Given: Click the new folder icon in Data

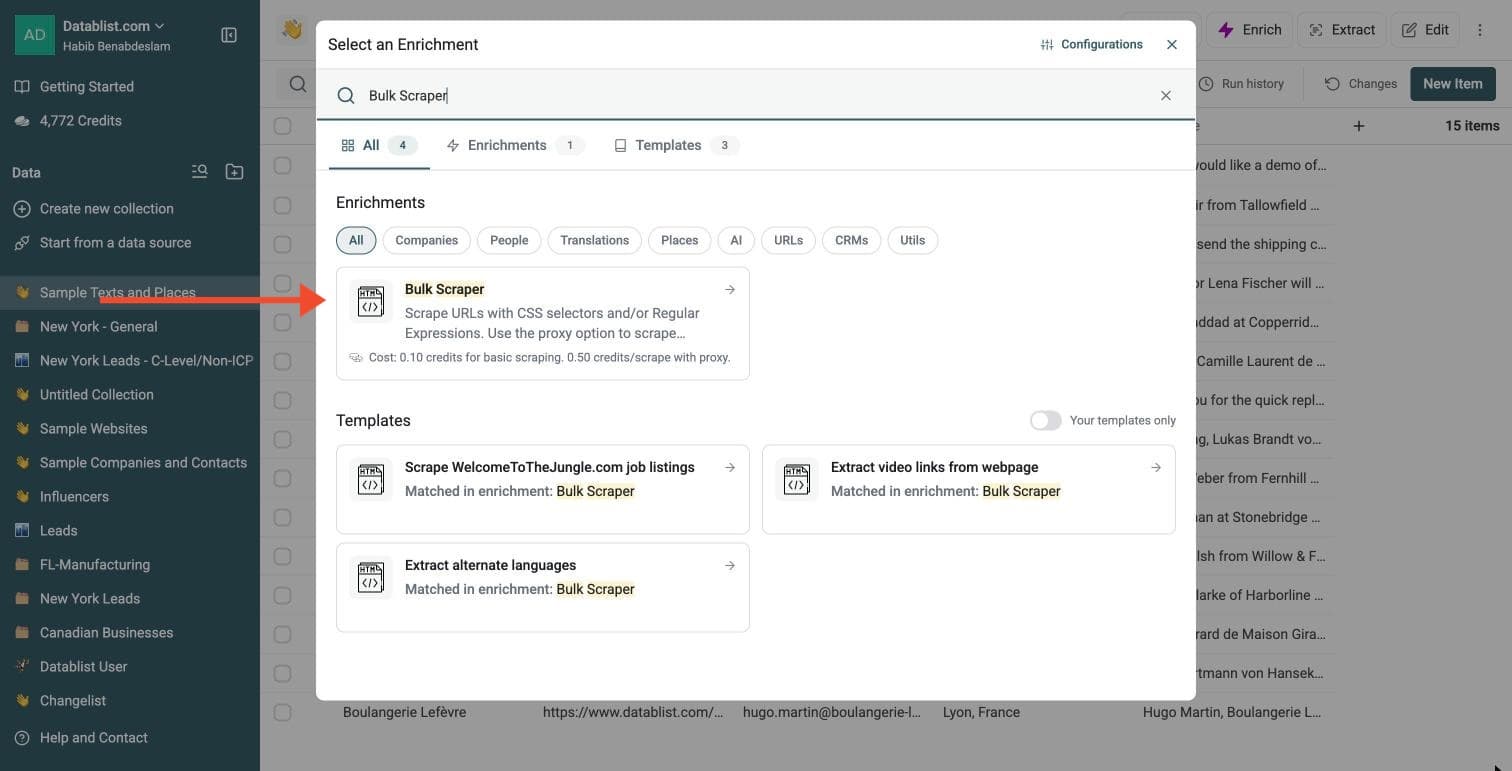Looking at the screenshot, I should 234,172.
